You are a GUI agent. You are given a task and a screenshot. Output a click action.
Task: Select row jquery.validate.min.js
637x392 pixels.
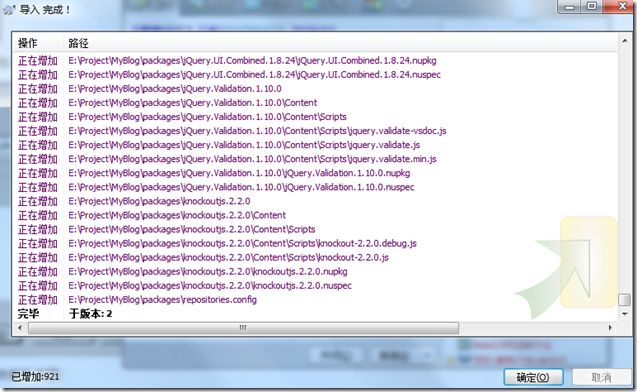316,159
